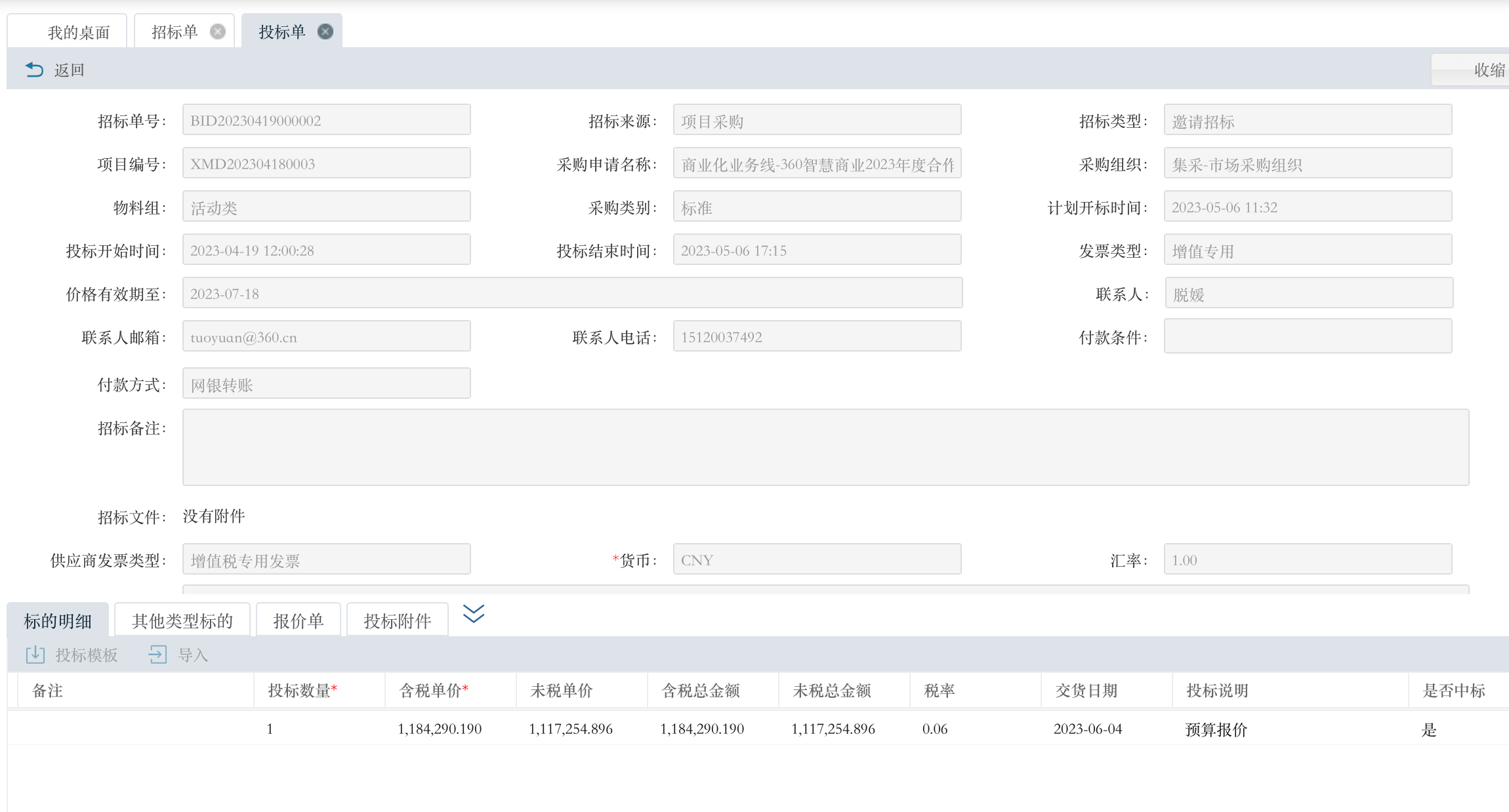This screenshot has height=812, width=1509.
Task: Select the 预算报价 table row cell
Action: point(1216,729)
